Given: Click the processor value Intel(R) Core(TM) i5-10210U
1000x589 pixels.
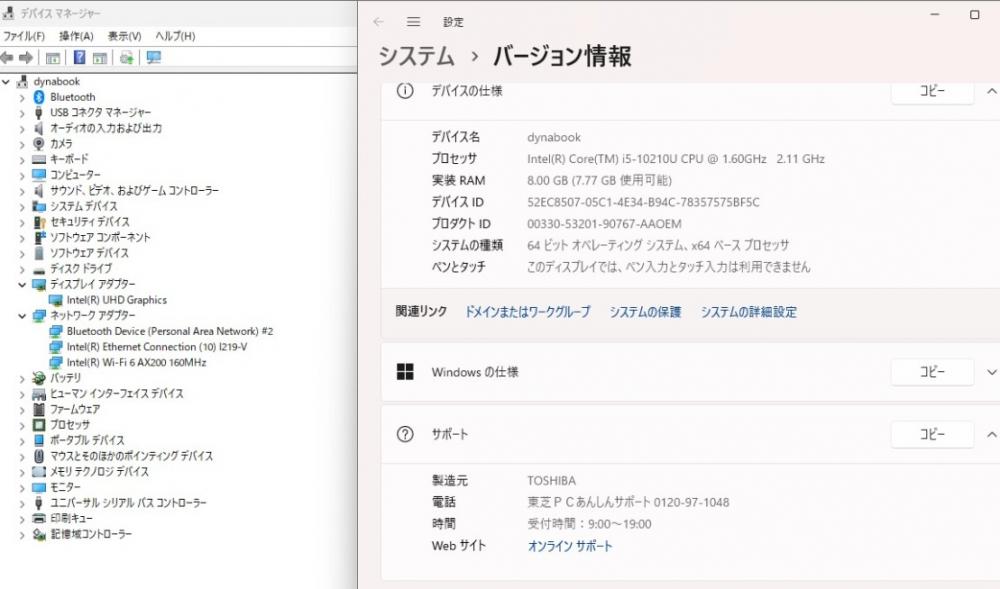Looking at the screenshot, I should coord(676,159).
